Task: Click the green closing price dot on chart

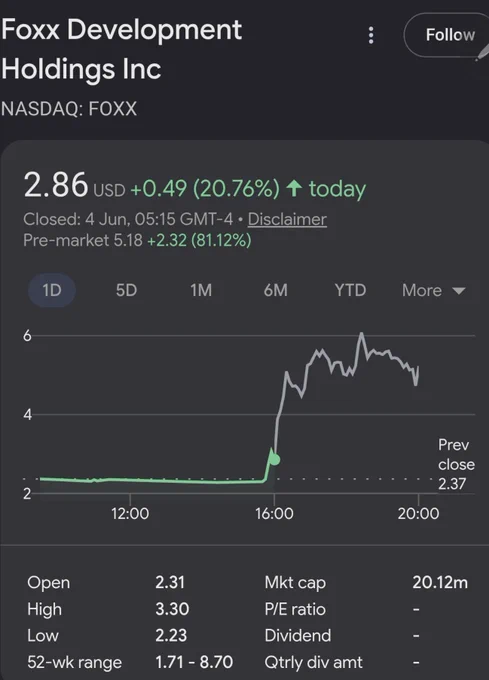Action: 275,459
